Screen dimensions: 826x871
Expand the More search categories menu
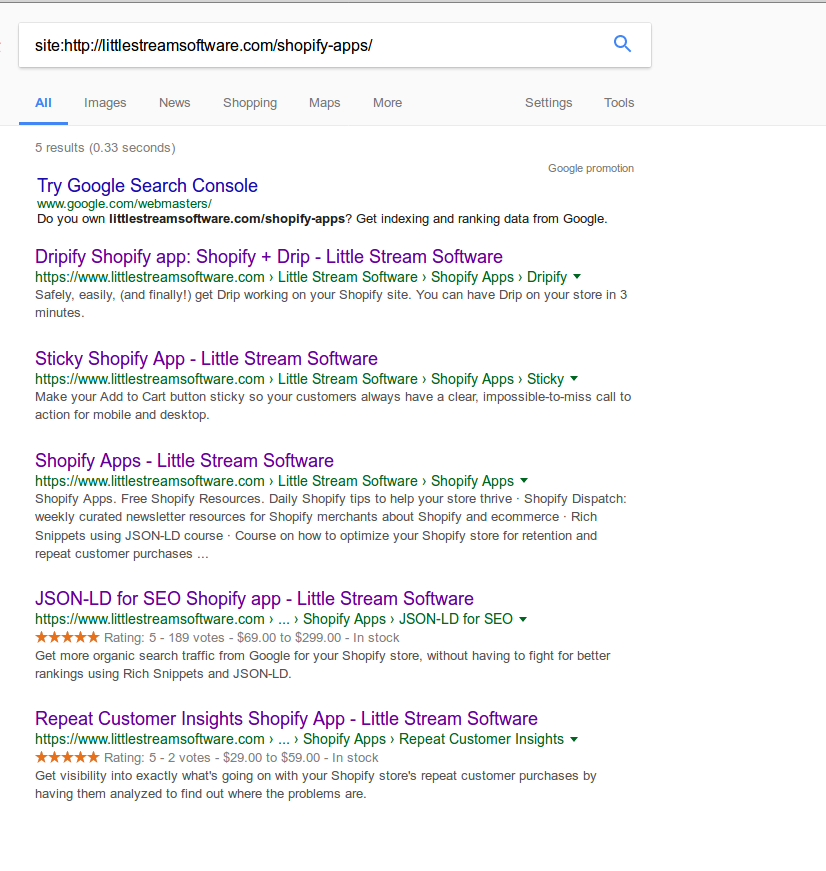coord(387,103)
